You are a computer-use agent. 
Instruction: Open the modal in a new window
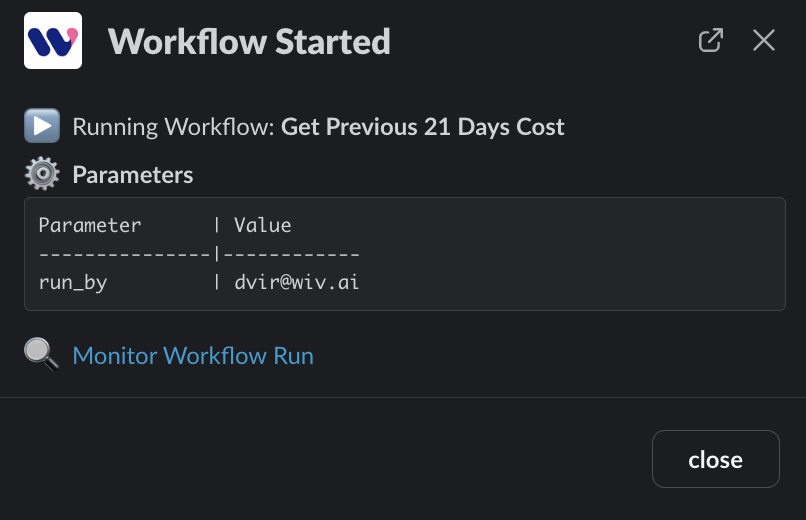[710, 41]
